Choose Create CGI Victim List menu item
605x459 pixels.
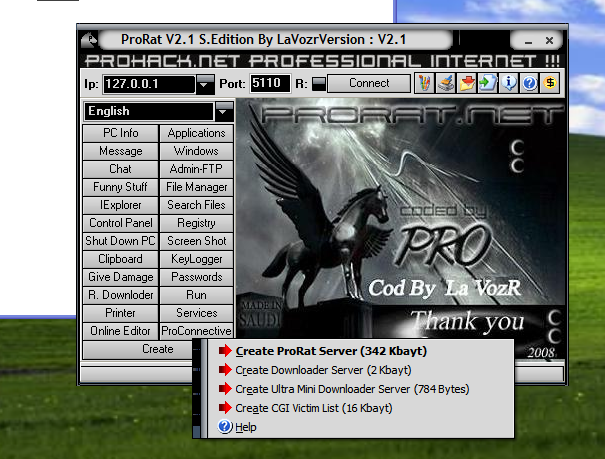click(313, 408)
